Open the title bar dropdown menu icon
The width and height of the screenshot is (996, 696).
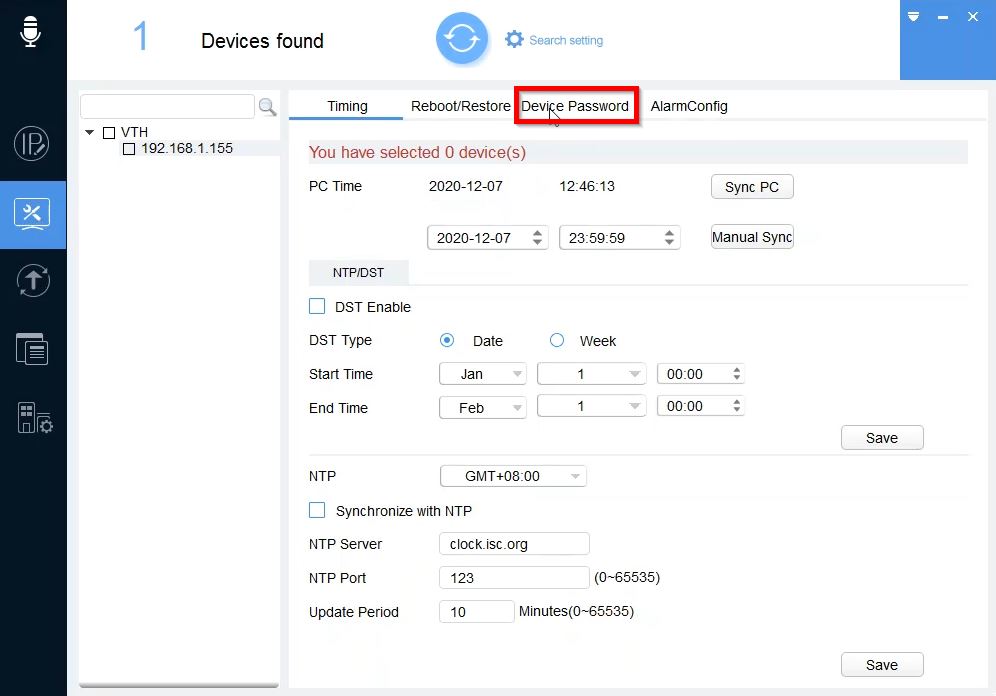click(913, 17)
